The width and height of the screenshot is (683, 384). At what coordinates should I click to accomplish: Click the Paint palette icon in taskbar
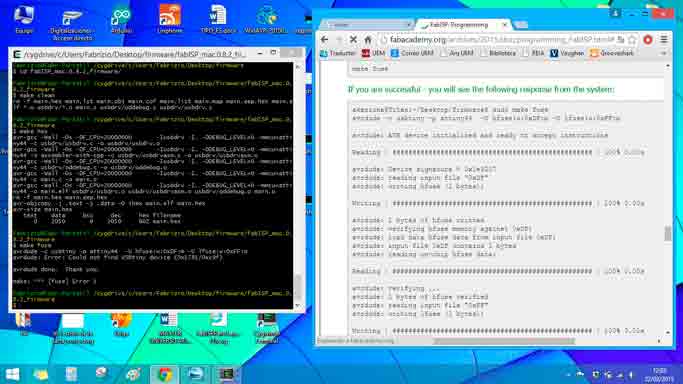click(x=133, y=374)
